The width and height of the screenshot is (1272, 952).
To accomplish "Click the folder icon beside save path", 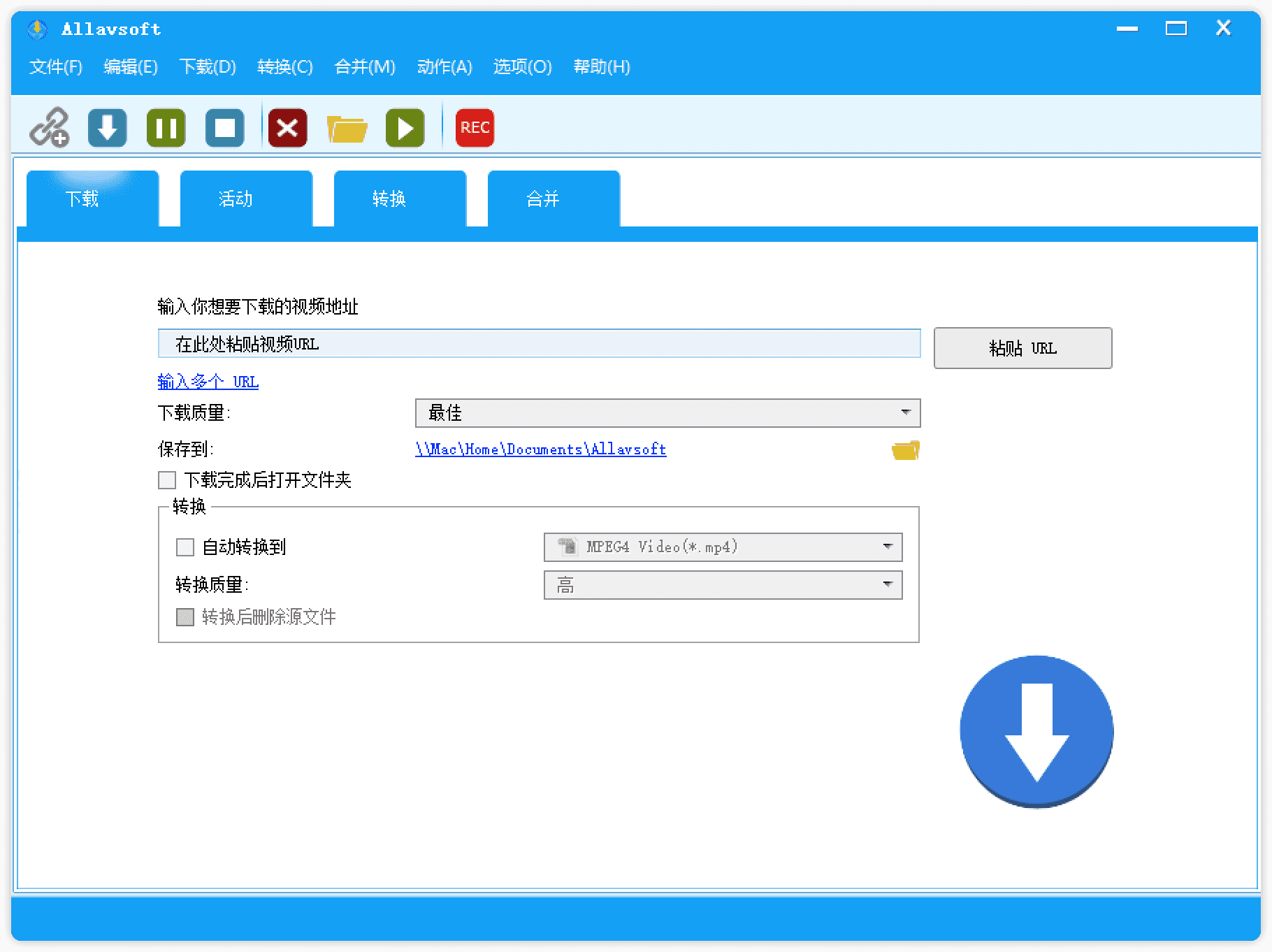I will click(x=905, y=449).
